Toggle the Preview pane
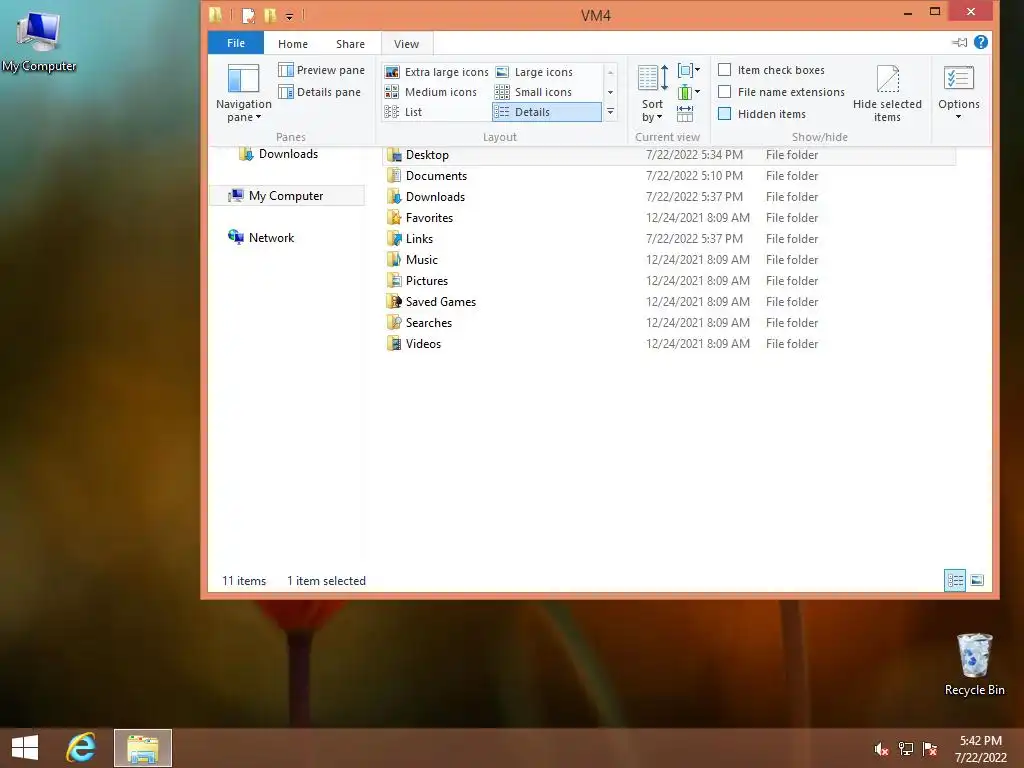 coord(321,70)
